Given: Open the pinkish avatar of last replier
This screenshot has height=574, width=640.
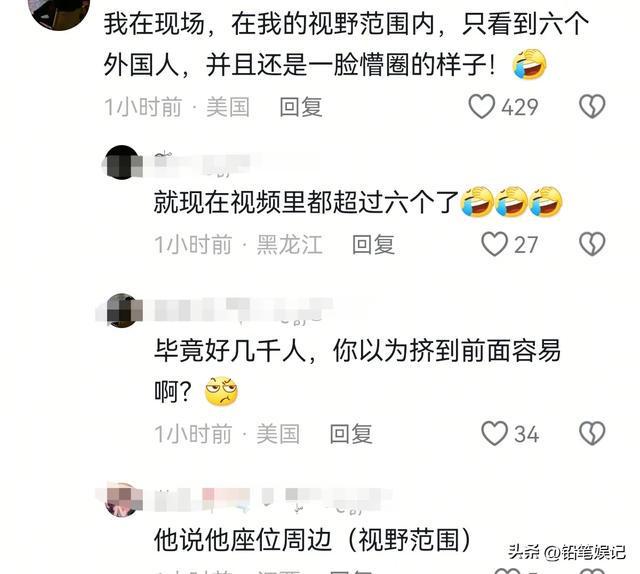Looking at the screenshot, I should coord(122,500).
